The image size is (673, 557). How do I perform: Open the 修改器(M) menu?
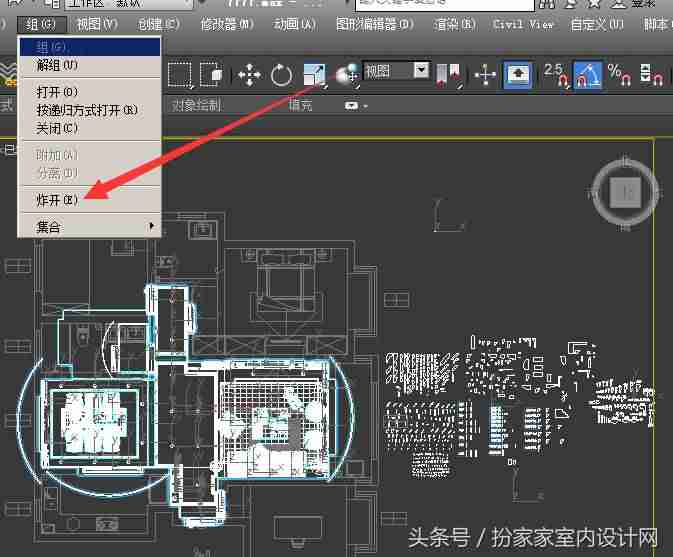click(227, 24)
